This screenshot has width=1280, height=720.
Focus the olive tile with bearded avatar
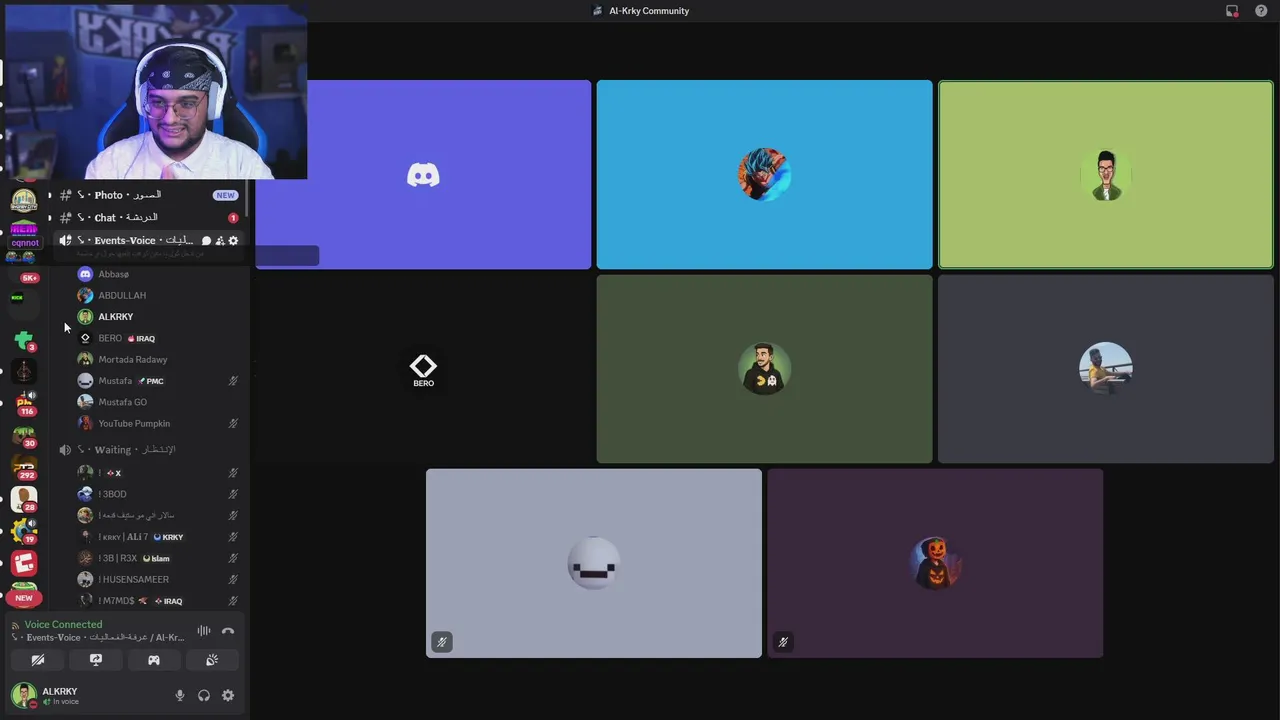tap(764, 369)
